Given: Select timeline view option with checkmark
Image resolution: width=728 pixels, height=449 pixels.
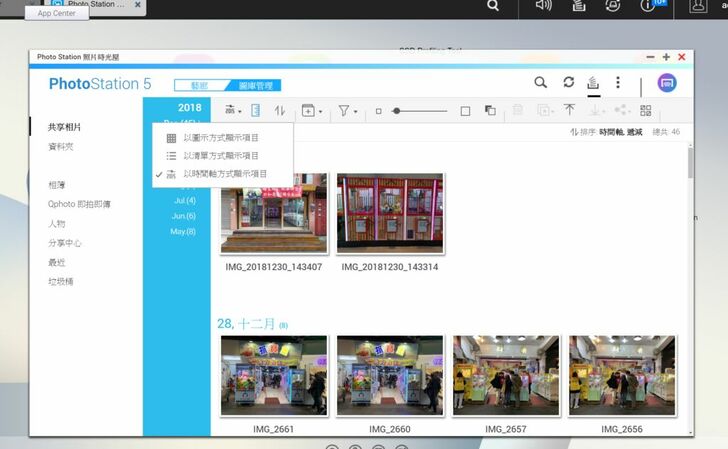Looking at the screenshot, I should point(224,174).
